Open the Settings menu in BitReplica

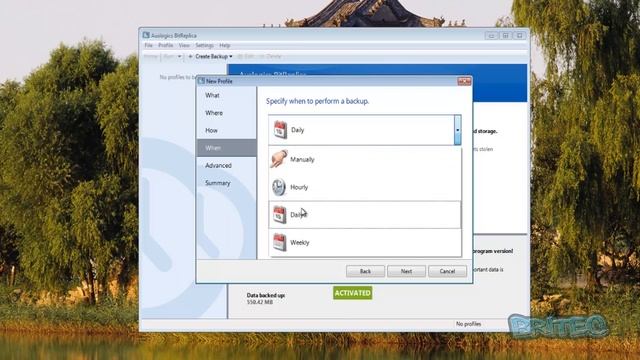(x=204, y=45)
